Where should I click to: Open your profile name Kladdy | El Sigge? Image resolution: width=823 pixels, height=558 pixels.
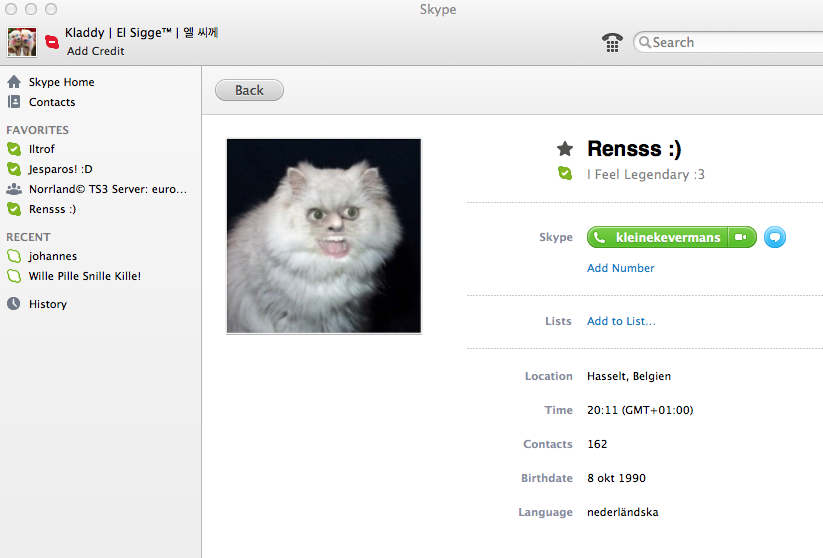142,33
